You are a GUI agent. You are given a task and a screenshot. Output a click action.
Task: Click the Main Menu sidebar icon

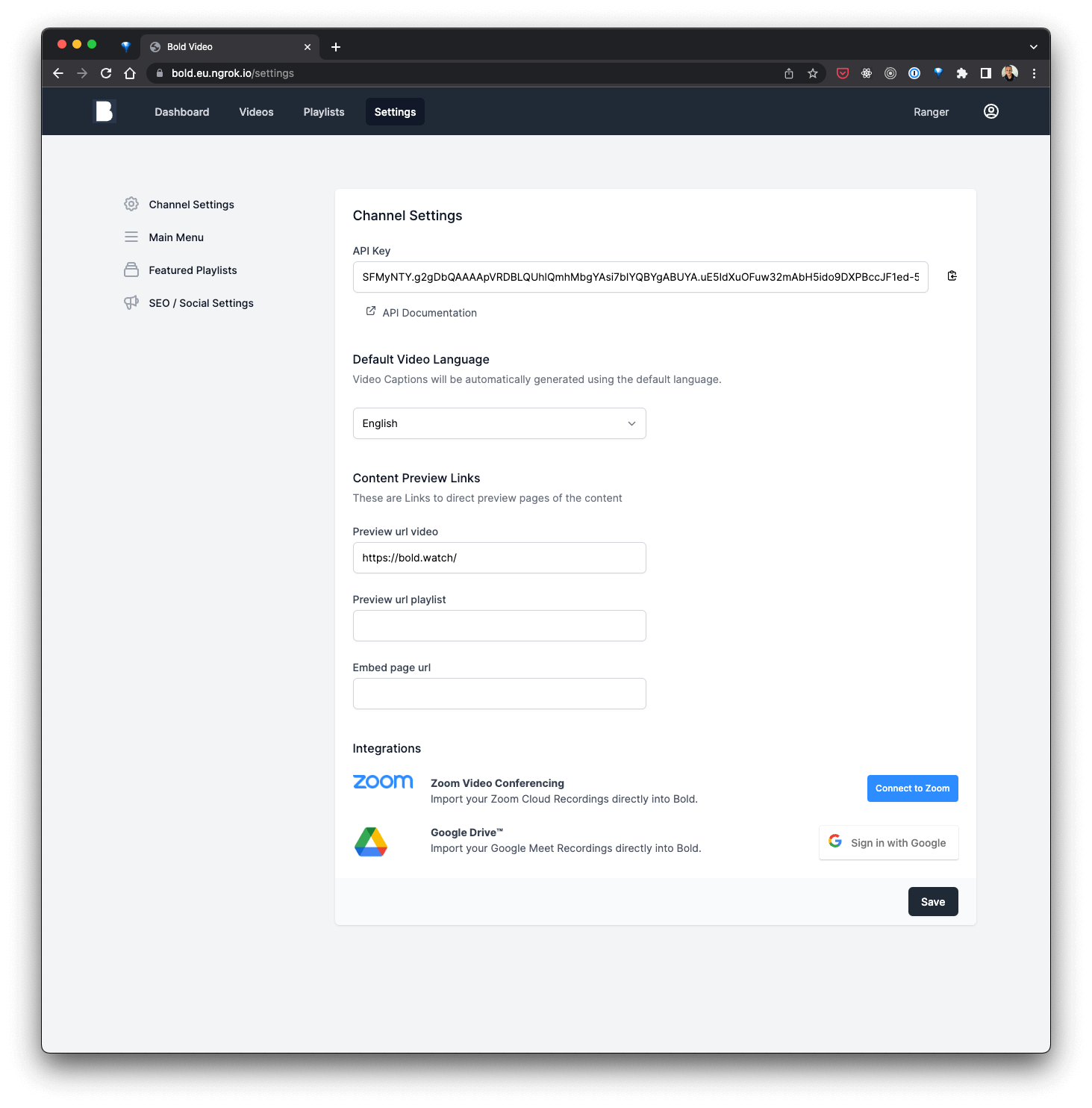131,237
